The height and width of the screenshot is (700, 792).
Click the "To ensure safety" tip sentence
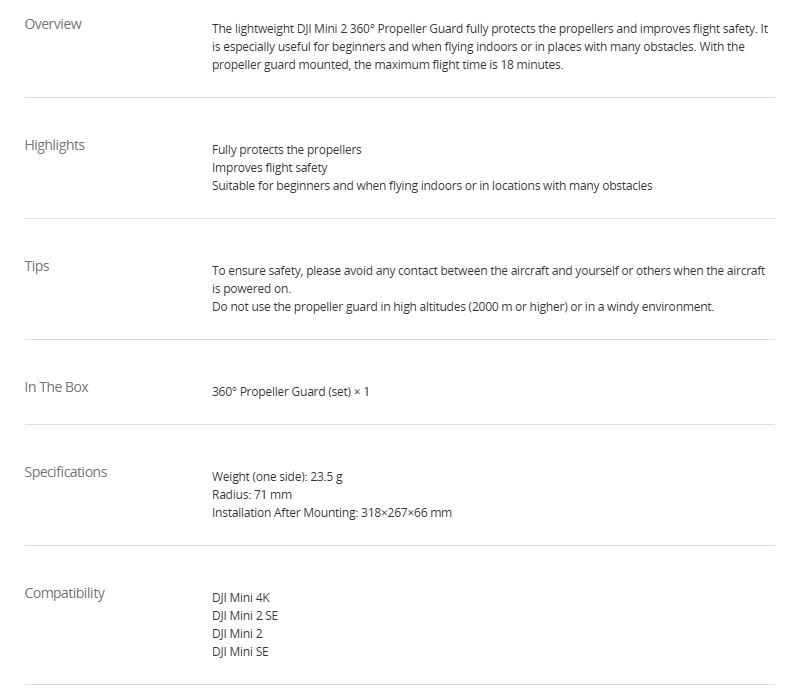tap(488, 271)
